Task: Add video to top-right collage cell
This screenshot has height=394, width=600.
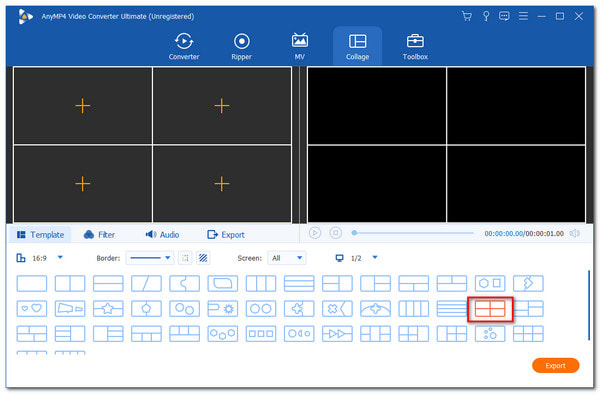Action: point(222,106)
